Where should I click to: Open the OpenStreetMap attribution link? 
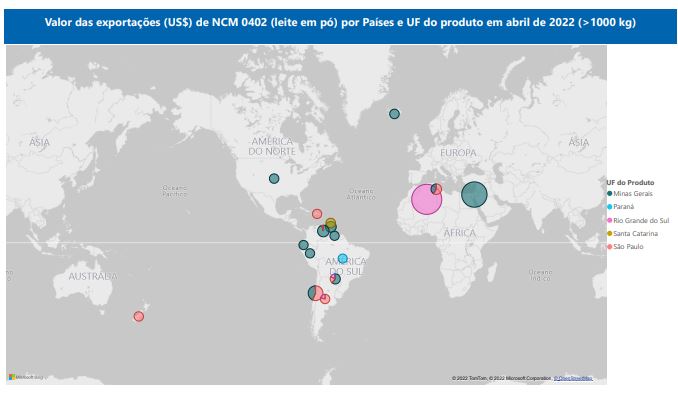[573, 378]
